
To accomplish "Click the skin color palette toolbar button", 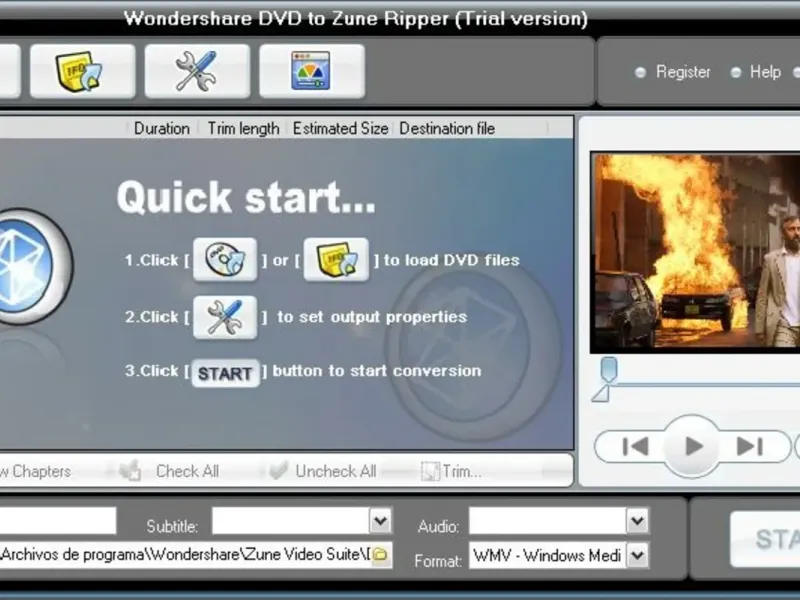I will (312, 71).
